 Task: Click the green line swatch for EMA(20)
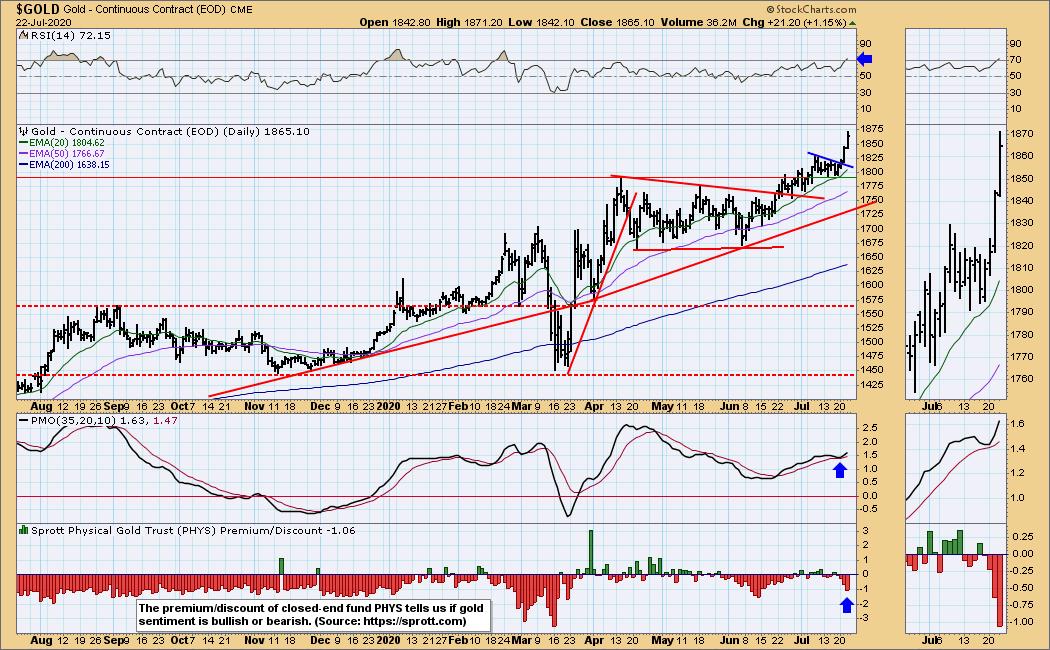(x=23, y=143)
